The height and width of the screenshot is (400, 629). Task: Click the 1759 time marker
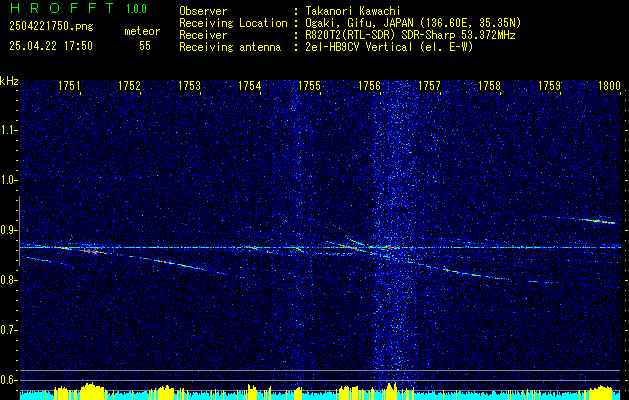[550, 85]
